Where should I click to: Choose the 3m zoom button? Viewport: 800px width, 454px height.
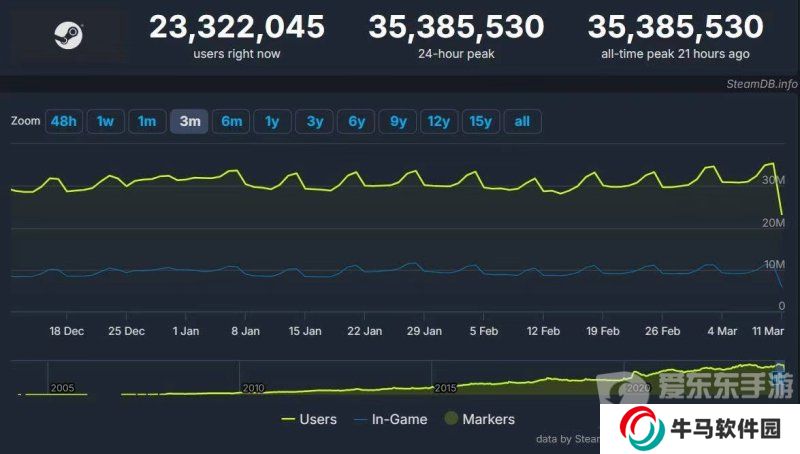pyautogui.click(x=189, y=122)
